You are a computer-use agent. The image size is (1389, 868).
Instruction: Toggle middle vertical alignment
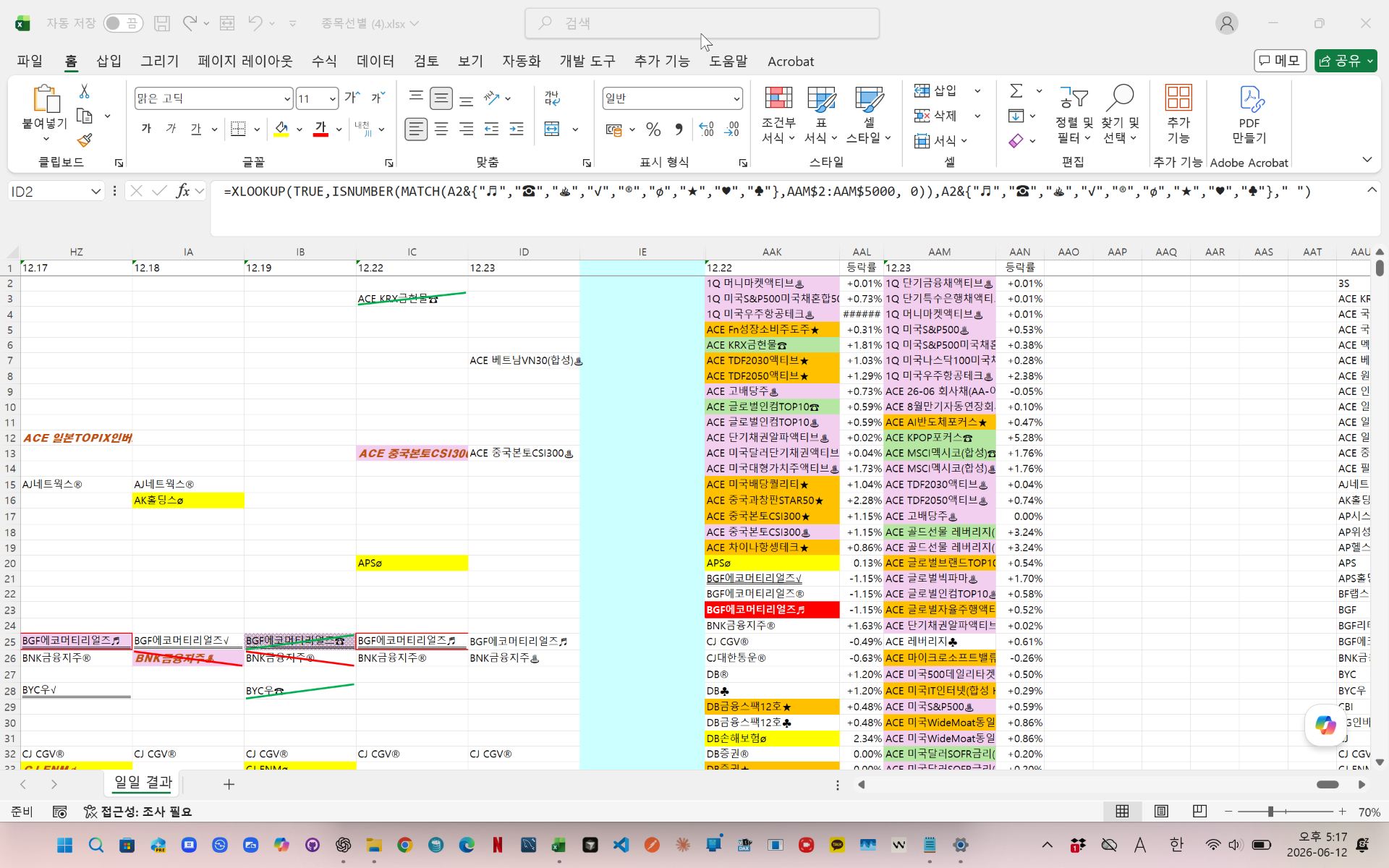[441, 98]
